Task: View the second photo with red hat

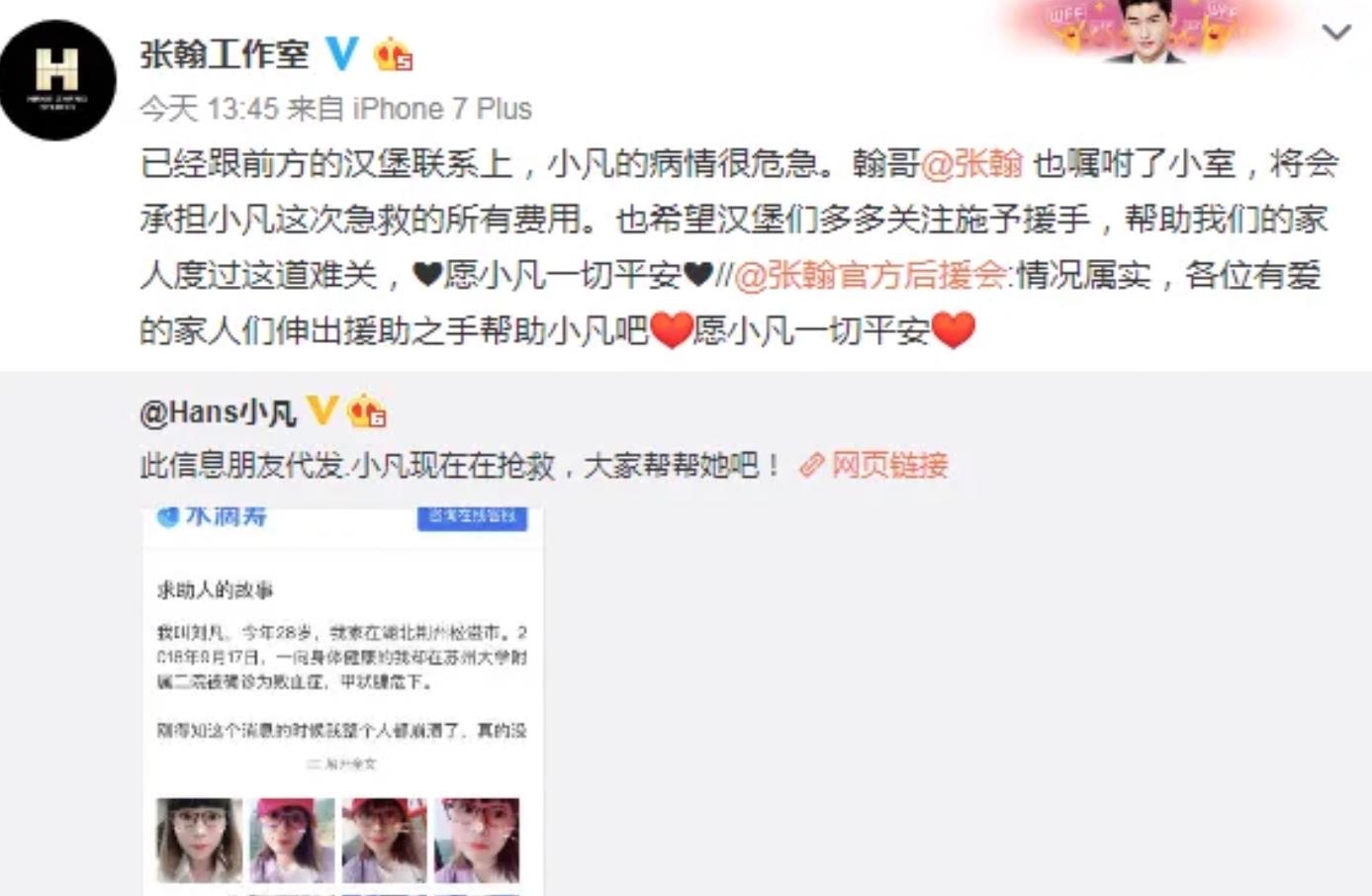Action: (x=292, y=840)
